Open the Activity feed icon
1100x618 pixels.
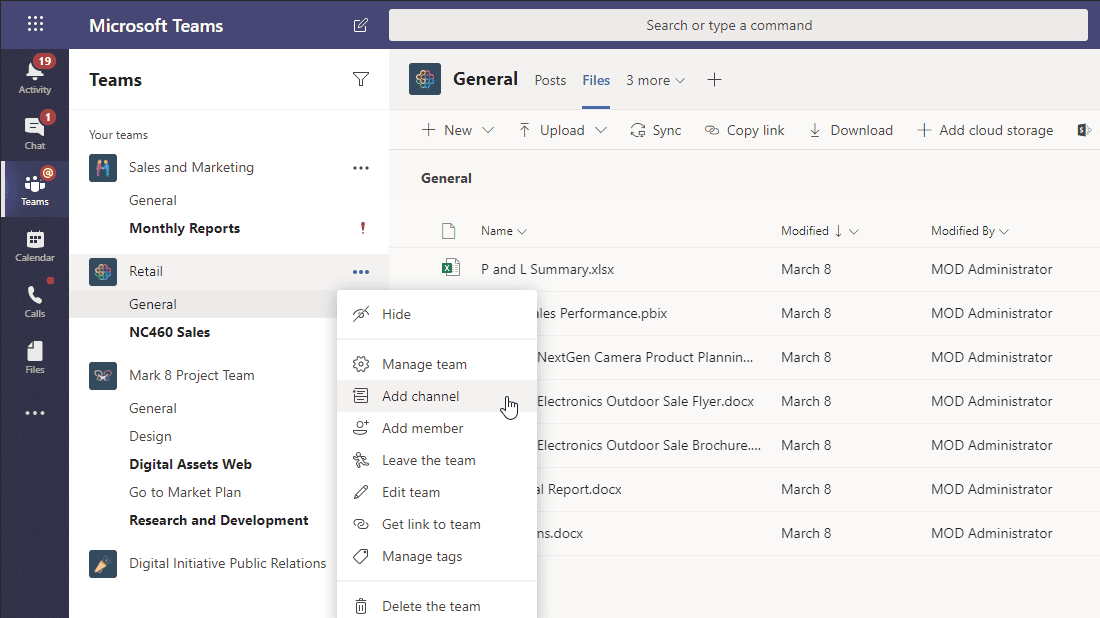34,72
